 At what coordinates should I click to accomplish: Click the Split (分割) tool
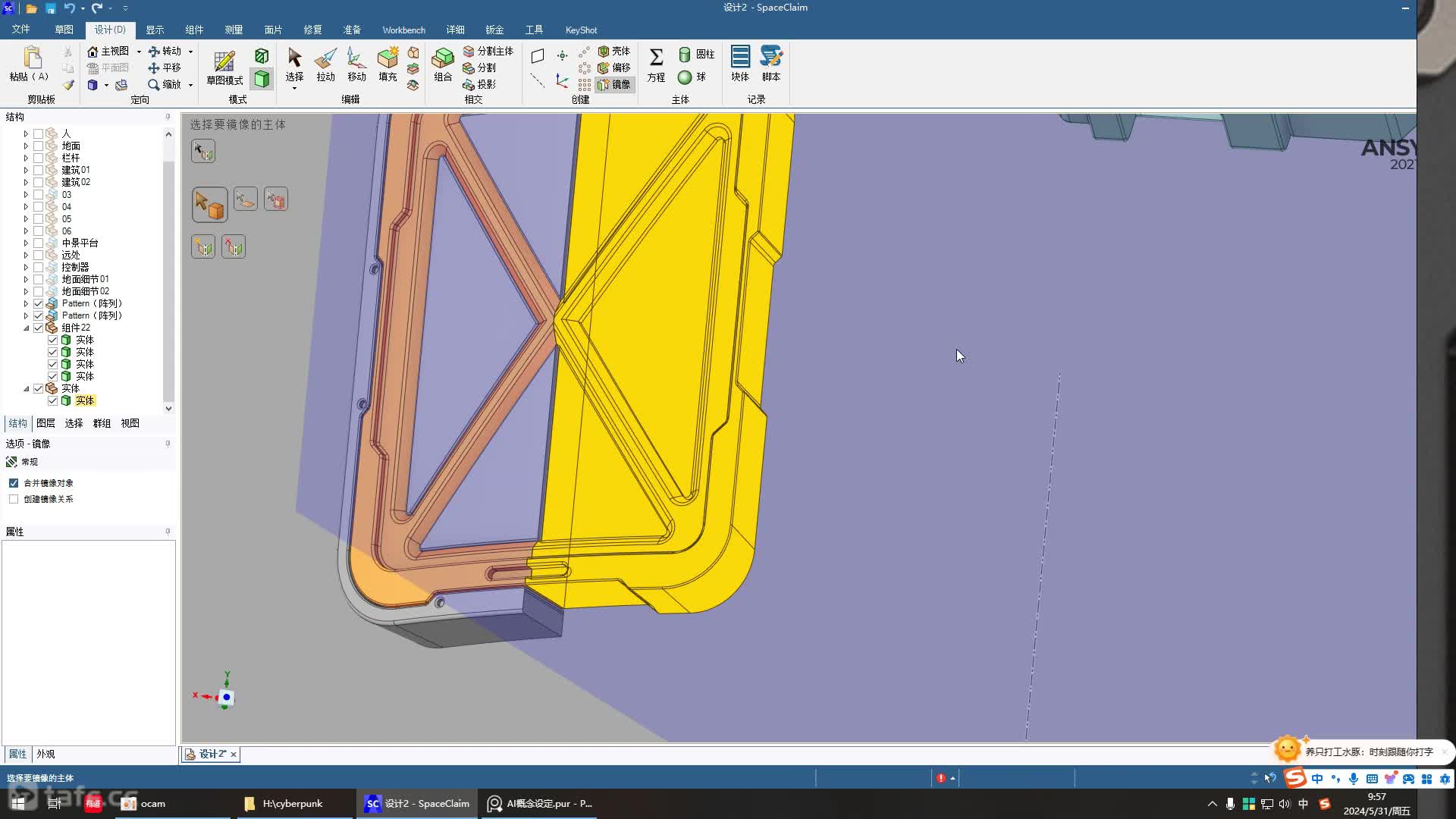(479, 67)
